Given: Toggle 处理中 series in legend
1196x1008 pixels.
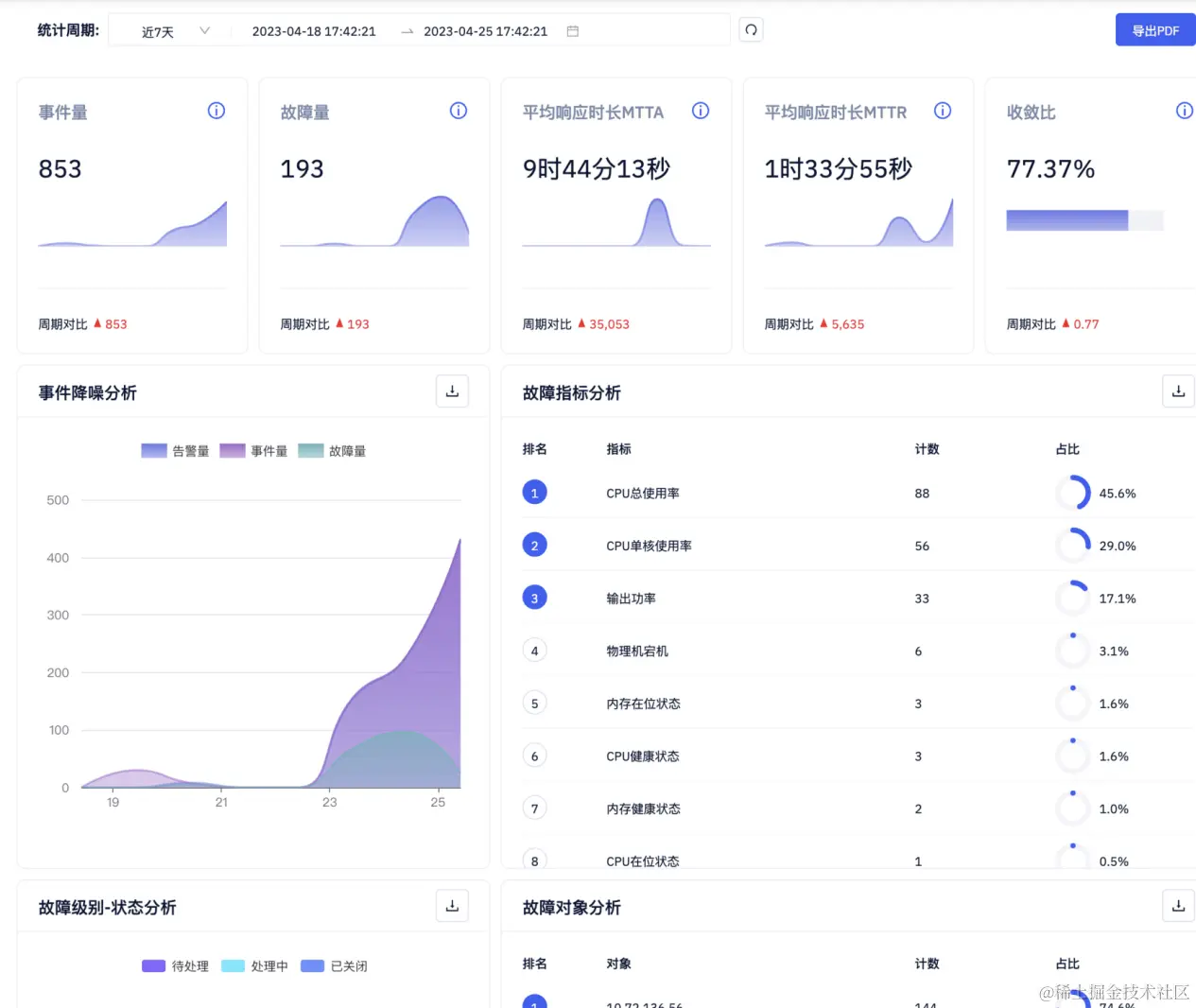Looking at the screenshot, I should (x=254, y=965).
